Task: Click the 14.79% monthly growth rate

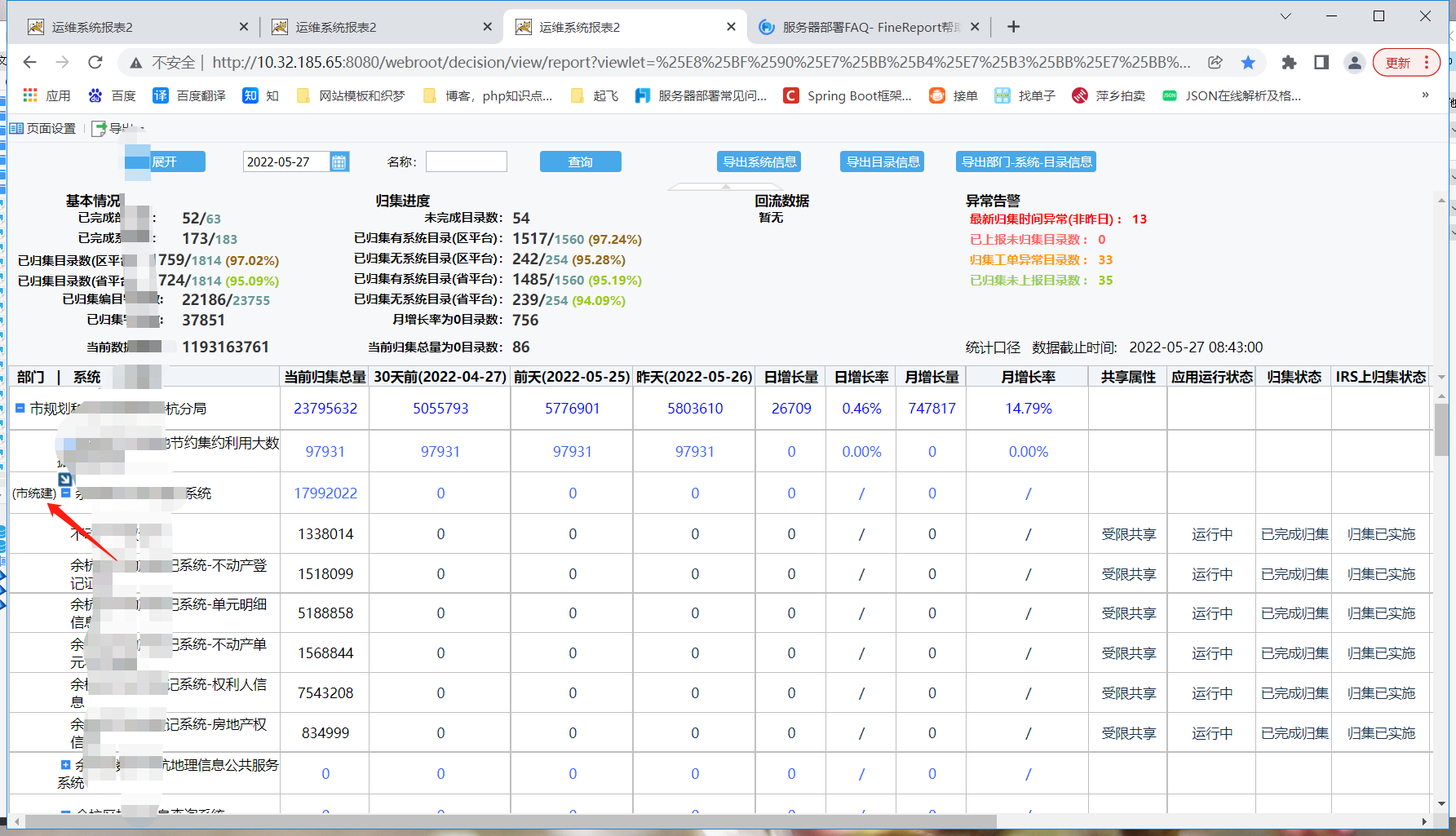Action: [x=1028, y=408]
